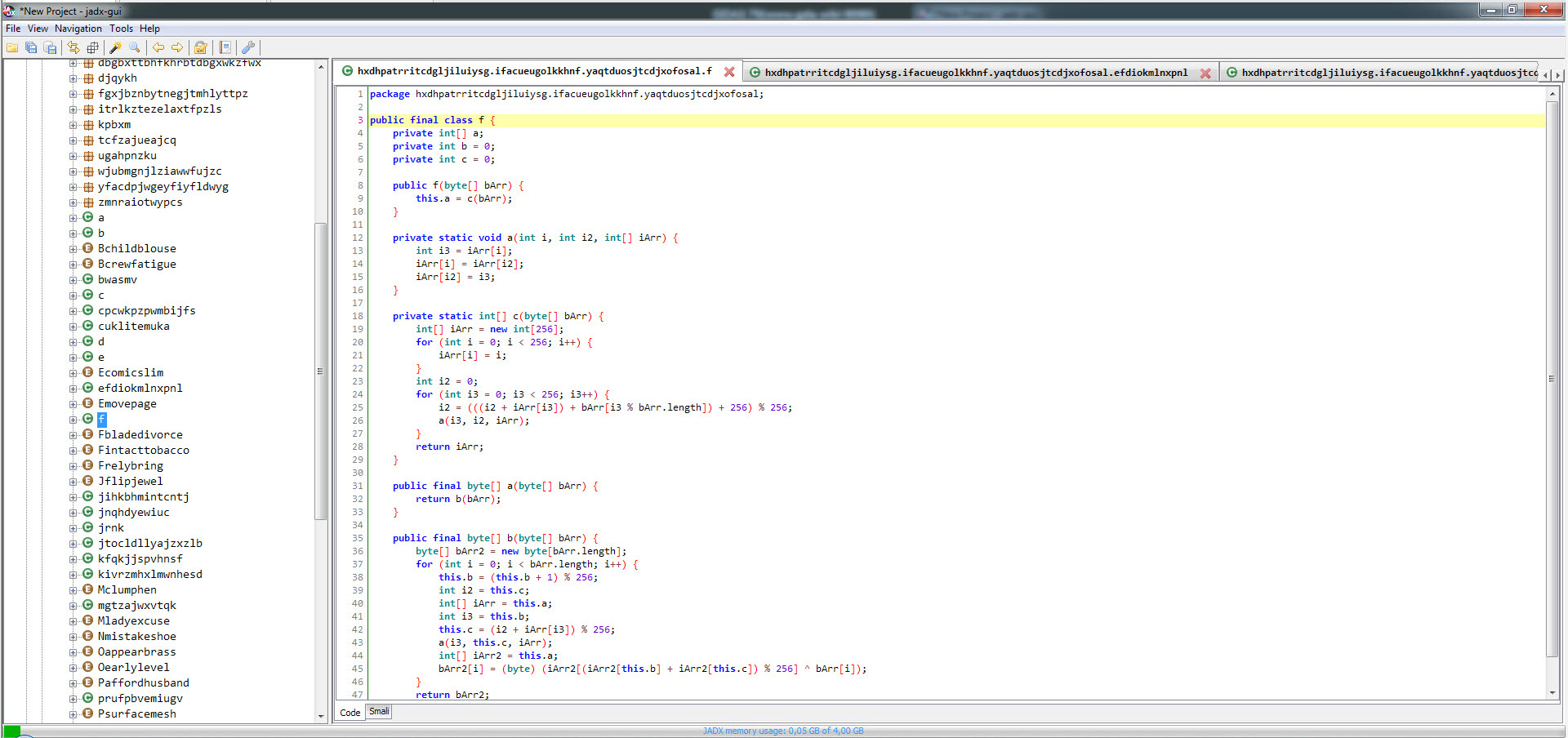Open the Help menu
Image resolution: width=1568 pixels, height=738 pixels.
[149, 29]
